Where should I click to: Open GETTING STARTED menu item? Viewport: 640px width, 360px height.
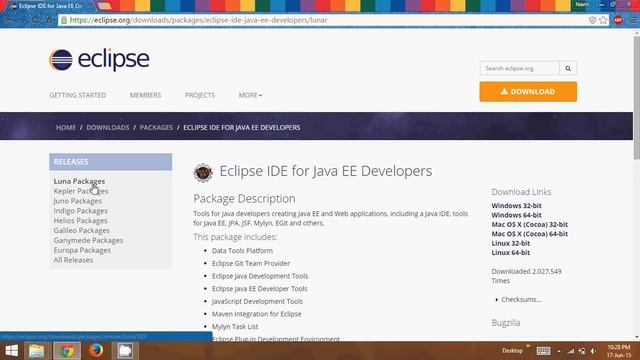(x=78, y=95)
